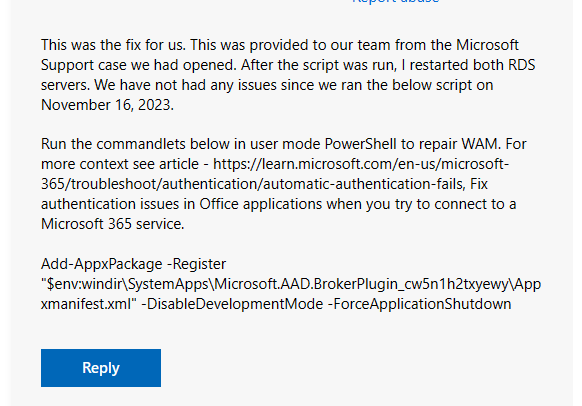Open the Report abuse link

point(396,1)
